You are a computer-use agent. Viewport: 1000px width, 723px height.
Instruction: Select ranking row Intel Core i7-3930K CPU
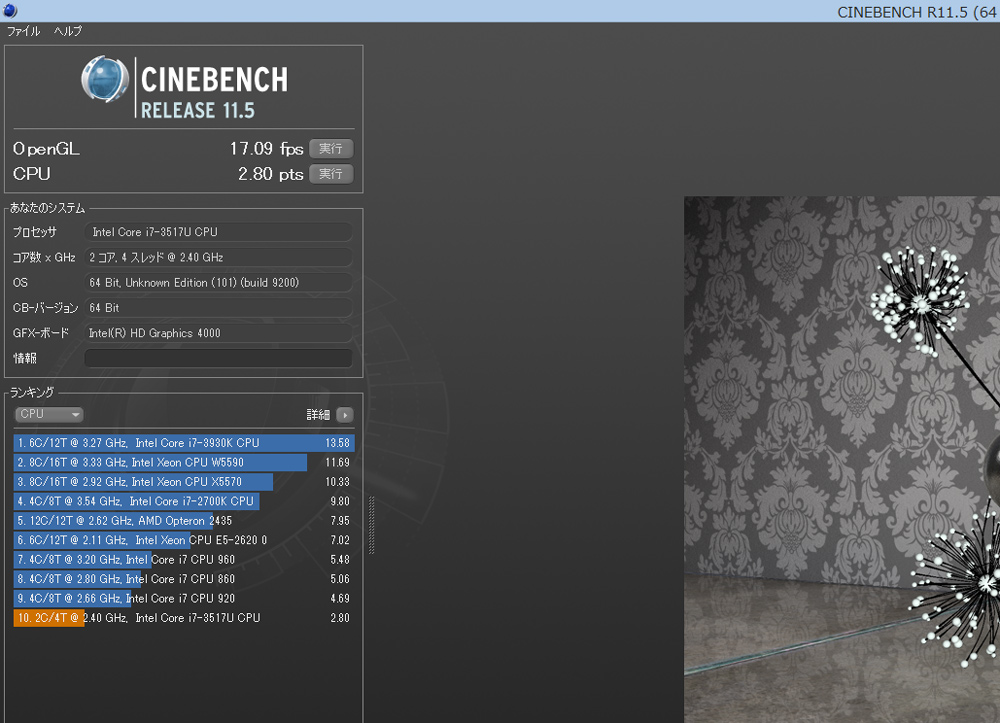(184, 442)
